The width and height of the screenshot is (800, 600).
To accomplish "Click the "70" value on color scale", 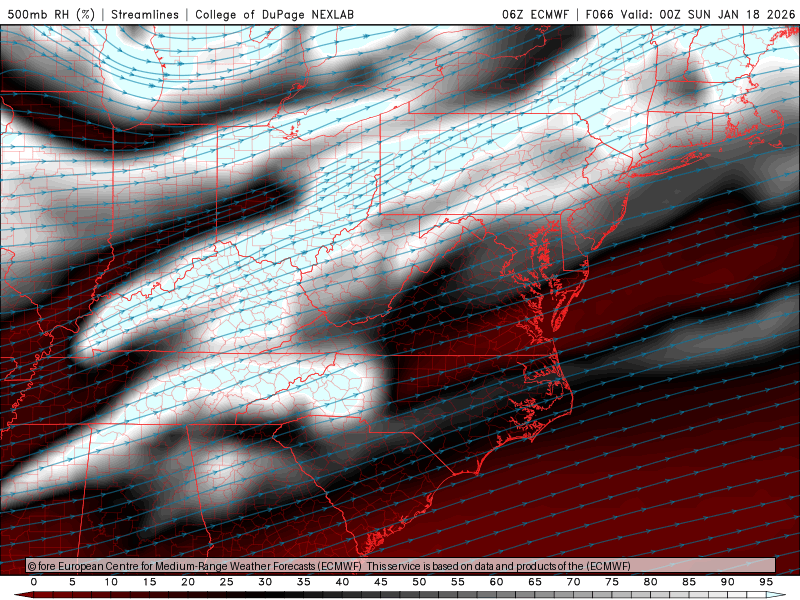I will click(x=573, y=582).
